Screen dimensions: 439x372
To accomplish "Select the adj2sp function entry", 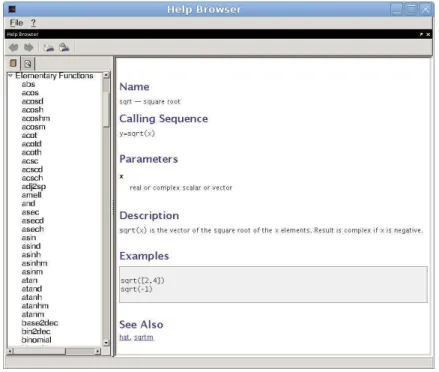I will (34, 186).
